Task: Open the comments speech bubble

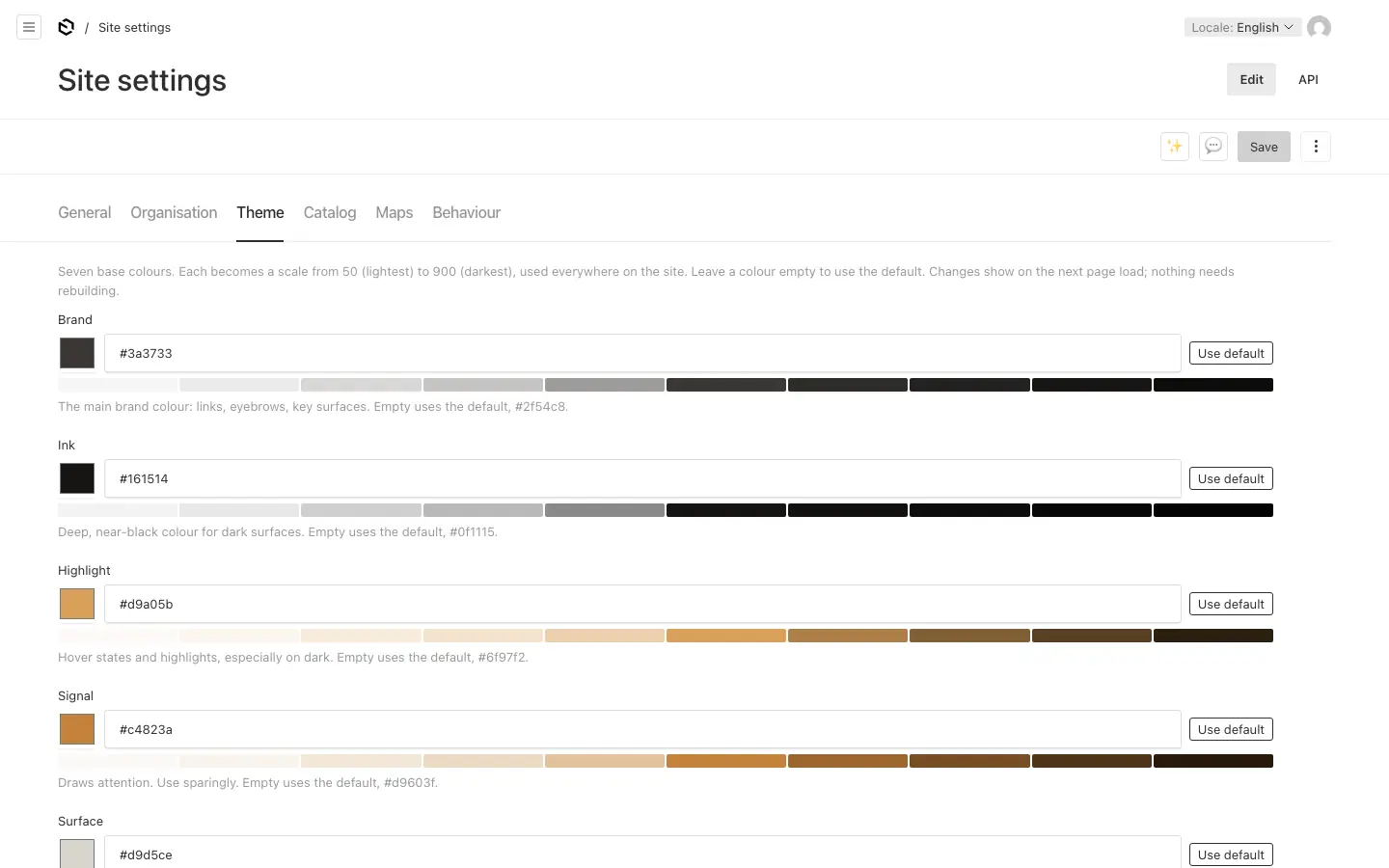Action: (x=1213, y=147)
